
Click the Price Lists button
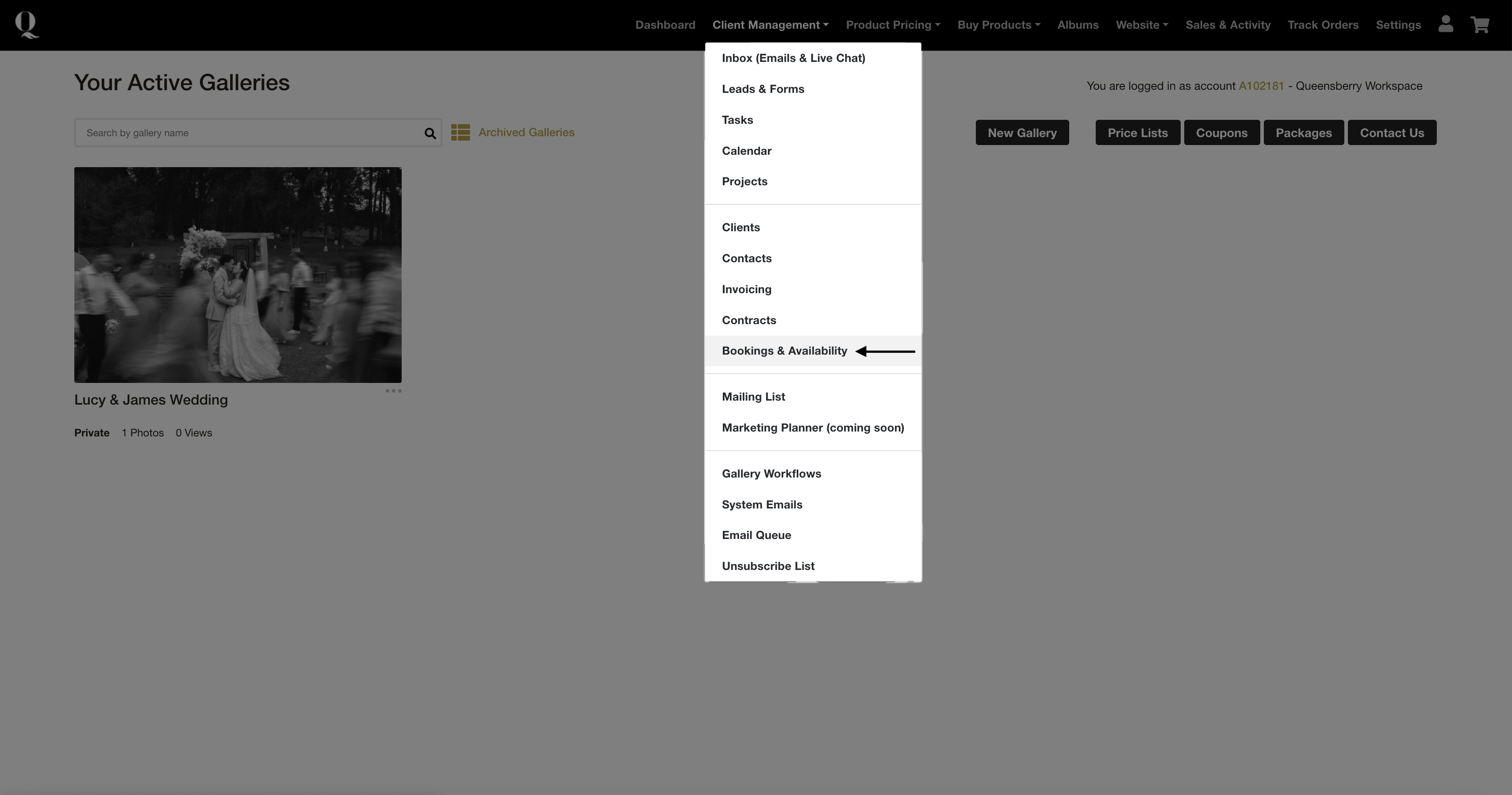1137,133
